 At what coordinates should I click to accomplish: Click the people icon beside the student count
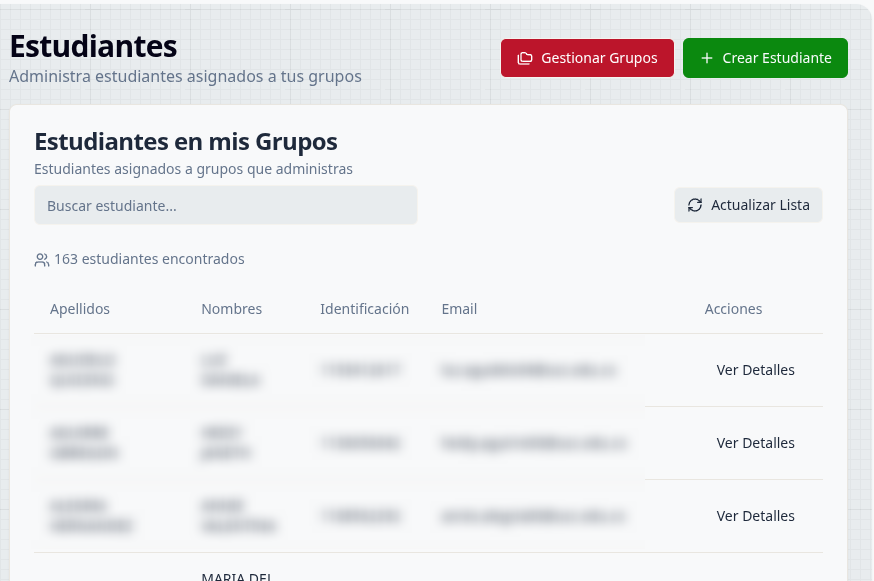[42, 260]
